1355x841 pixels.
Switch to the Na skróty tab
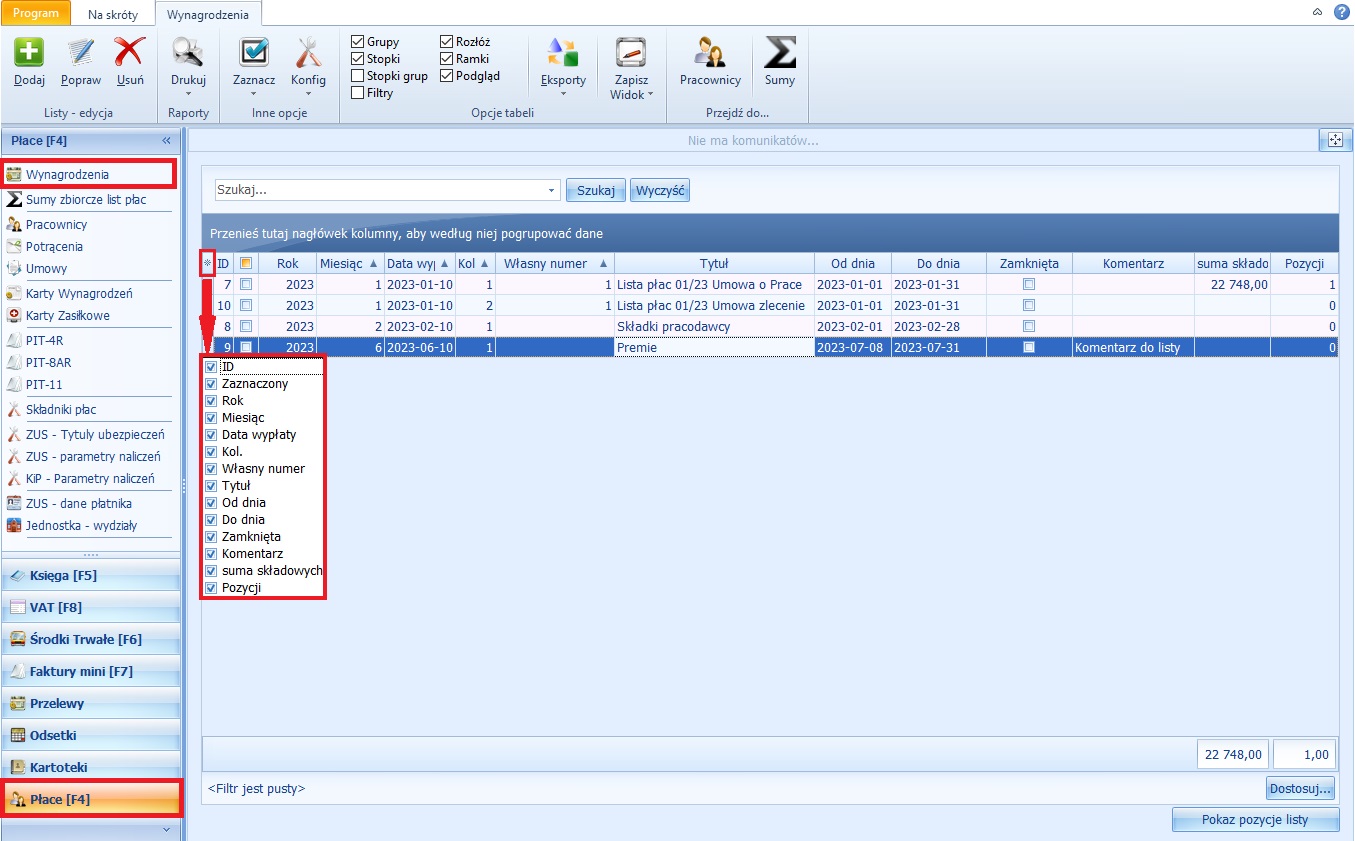coord(113,15)
